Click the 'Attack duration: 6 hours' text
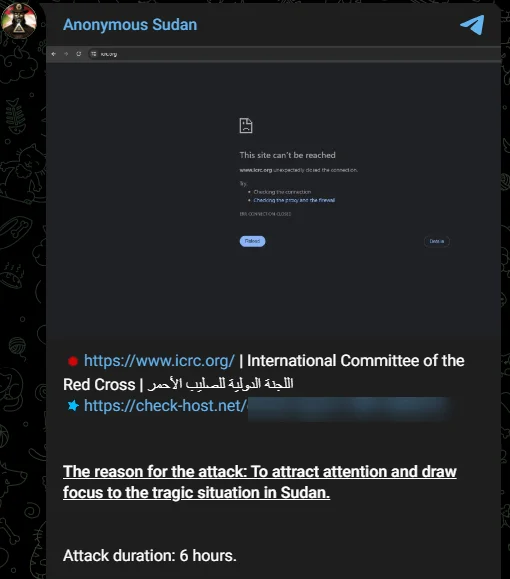This screenshot has height=579, width=510. [x=150, y=555]
